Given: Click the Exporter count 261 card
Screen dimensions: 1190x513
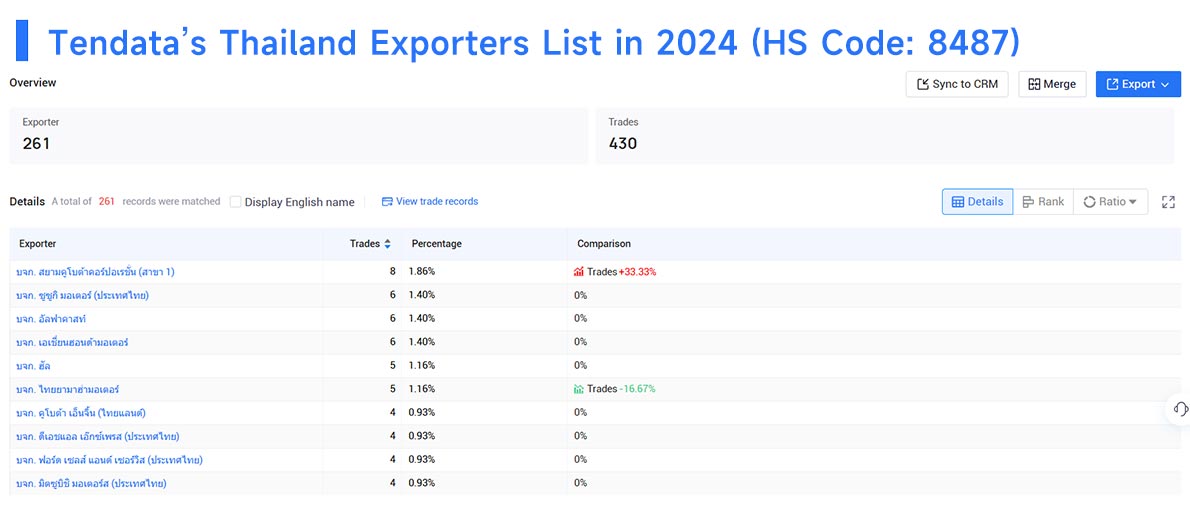Looking at the screenshot, I should point(298,135).
